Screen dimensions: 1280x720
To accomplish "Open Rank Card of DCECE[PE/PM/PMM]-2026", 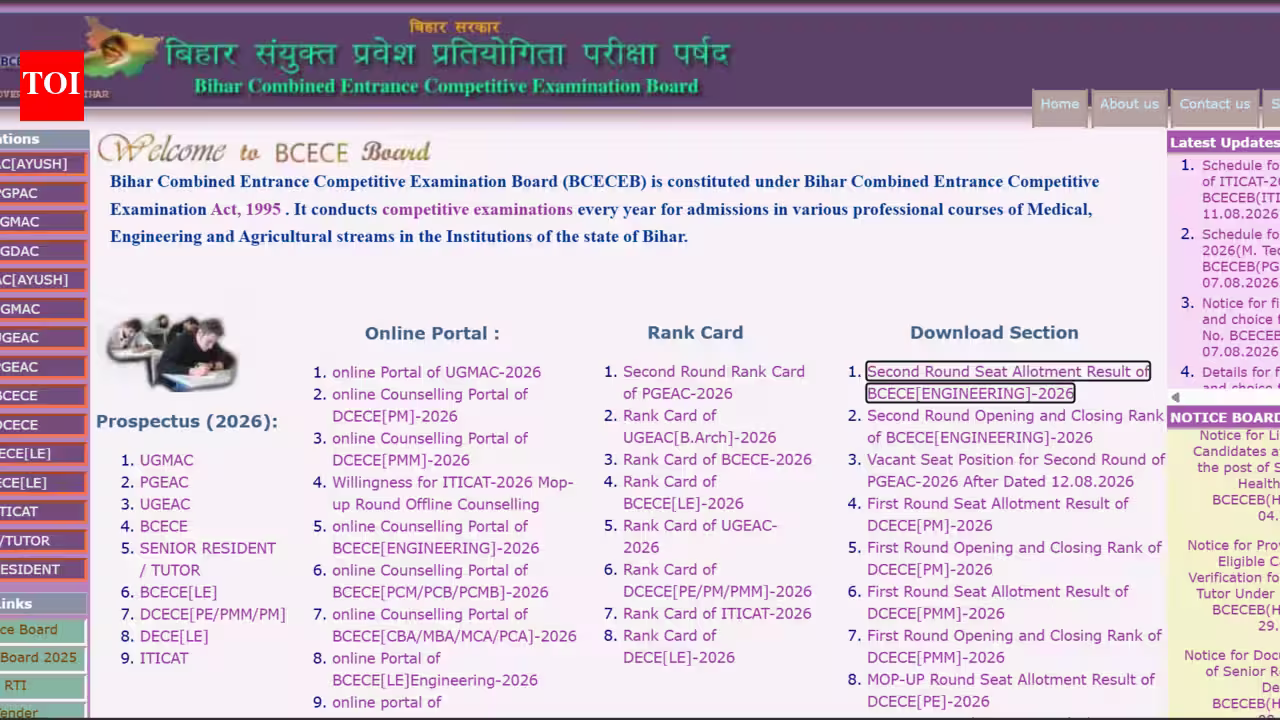I will tap(717, 580).
